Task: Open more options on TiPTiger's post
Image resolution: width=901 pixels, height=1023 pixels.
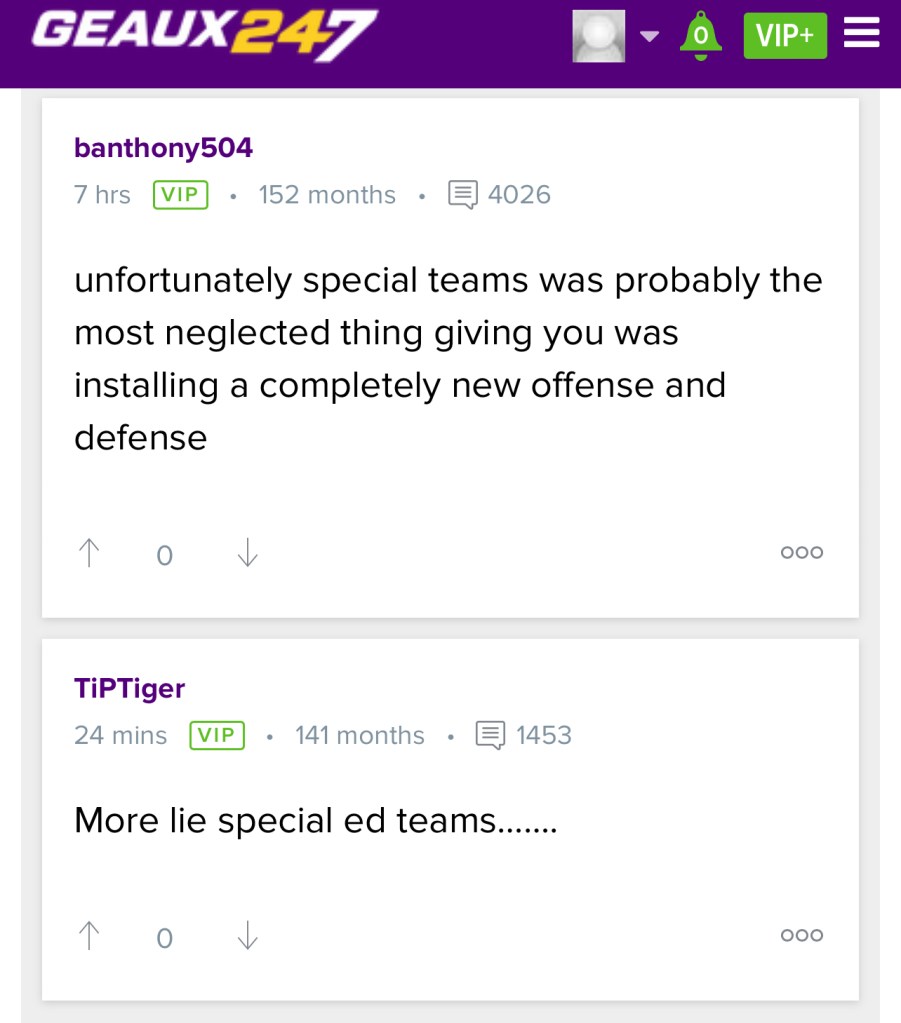Action: 801,936
